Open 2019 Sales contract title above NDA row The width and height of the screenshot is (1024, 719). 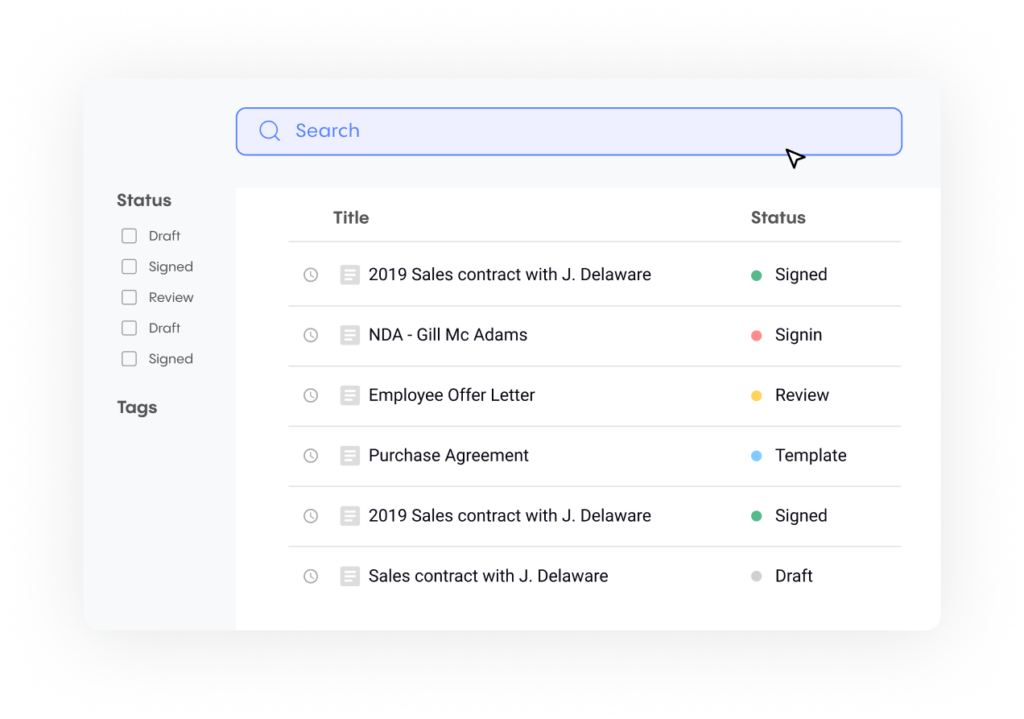pyautogui.click(x=510, y=274)
